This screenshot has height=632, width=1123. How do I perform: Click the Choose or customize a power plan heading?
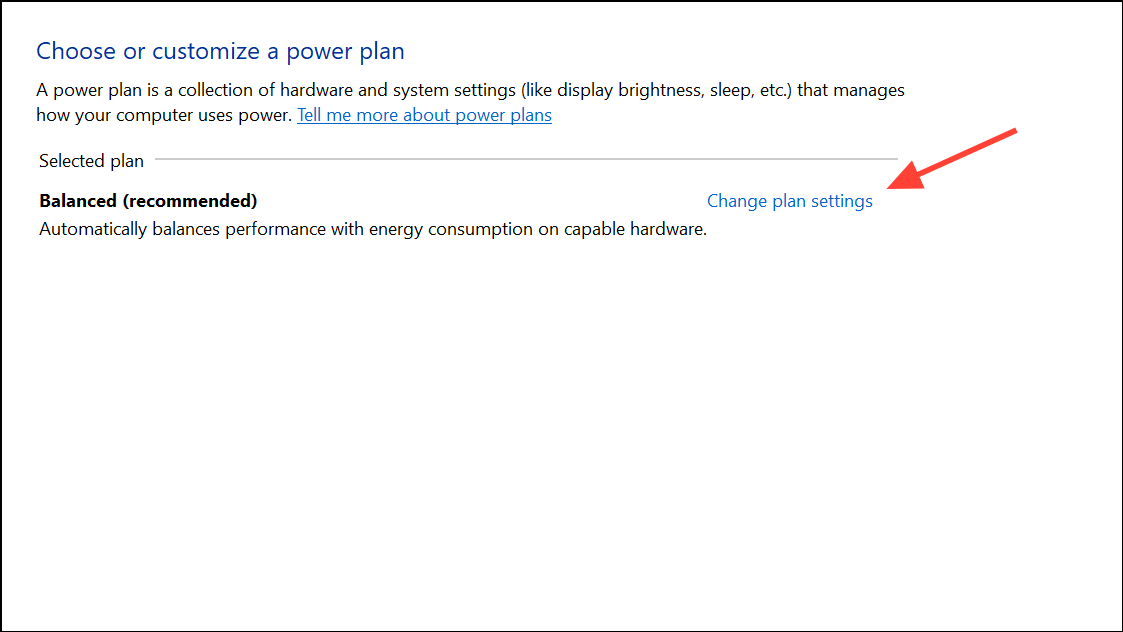click(x=220, y=50)
